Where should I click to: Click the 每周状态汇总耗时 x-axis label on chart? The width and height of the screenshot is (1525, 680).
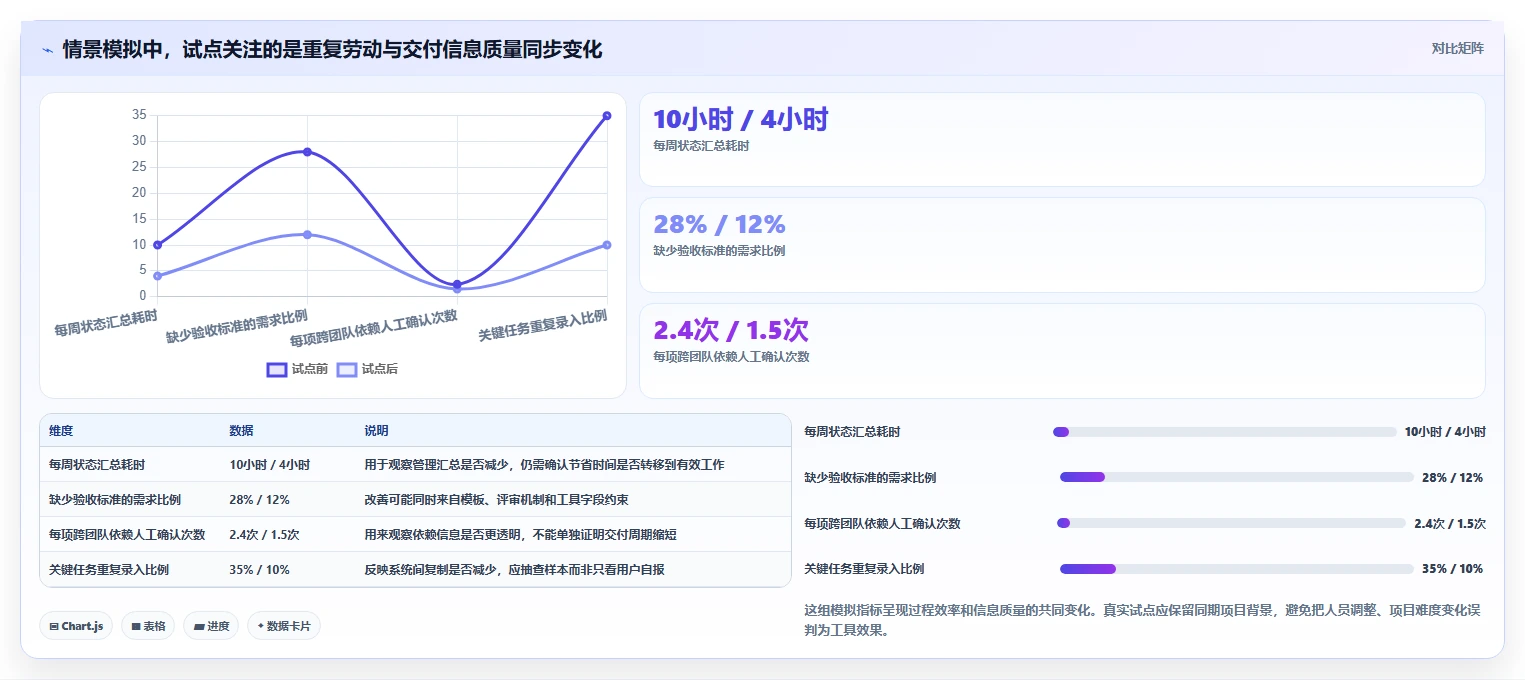[106, 322]
